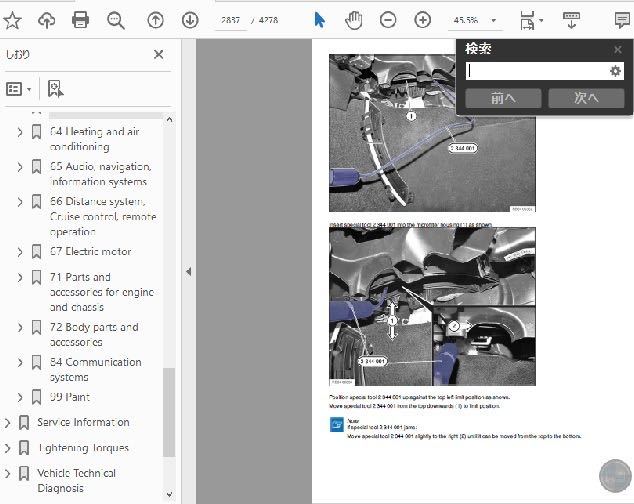Open the 45.5% zoom level dropdown
This screenshot has height=504, width=634.
click(493, 20)
